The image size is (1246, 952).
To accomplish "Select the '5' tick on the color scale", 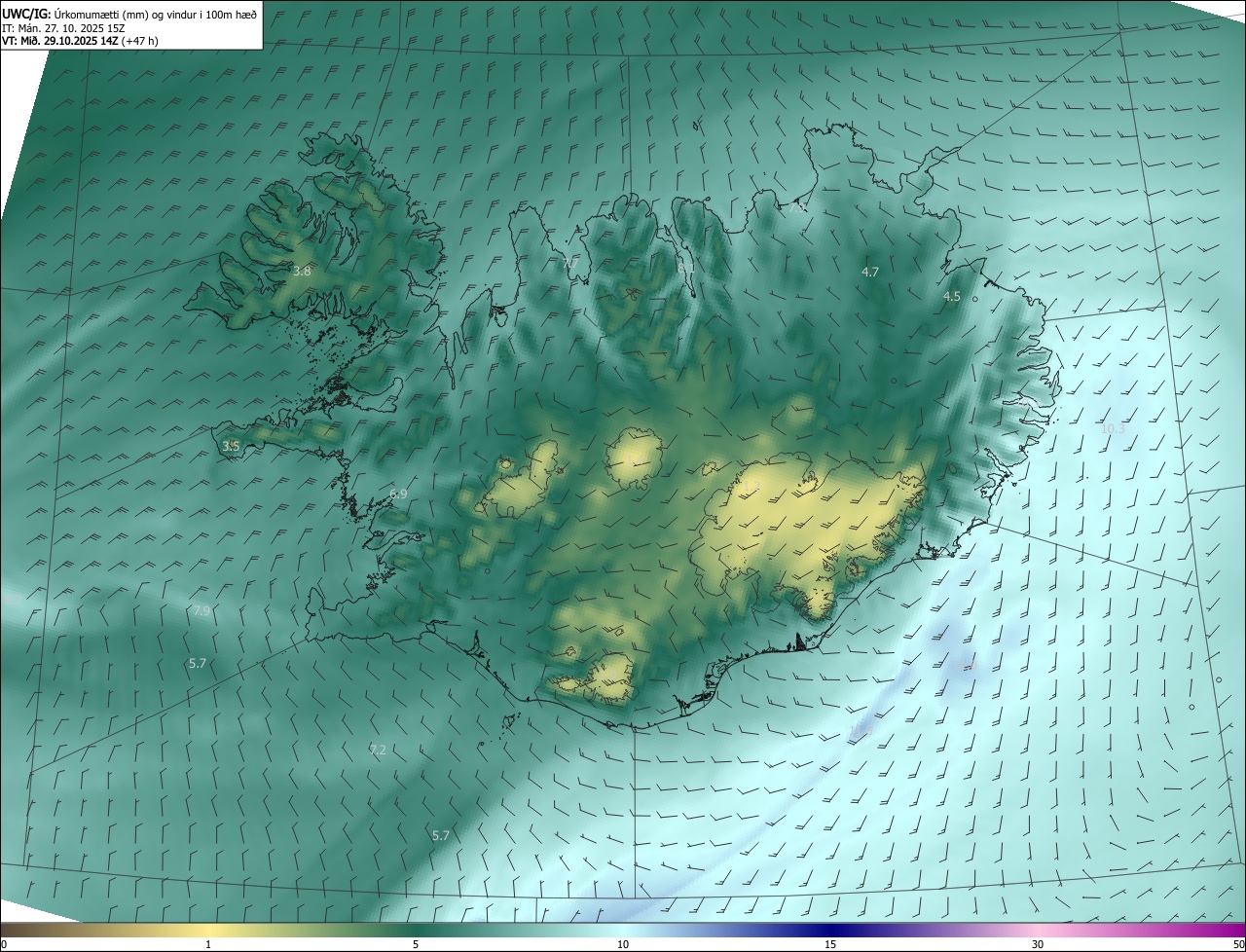I will pyautogui.click(x=416, y=945).
